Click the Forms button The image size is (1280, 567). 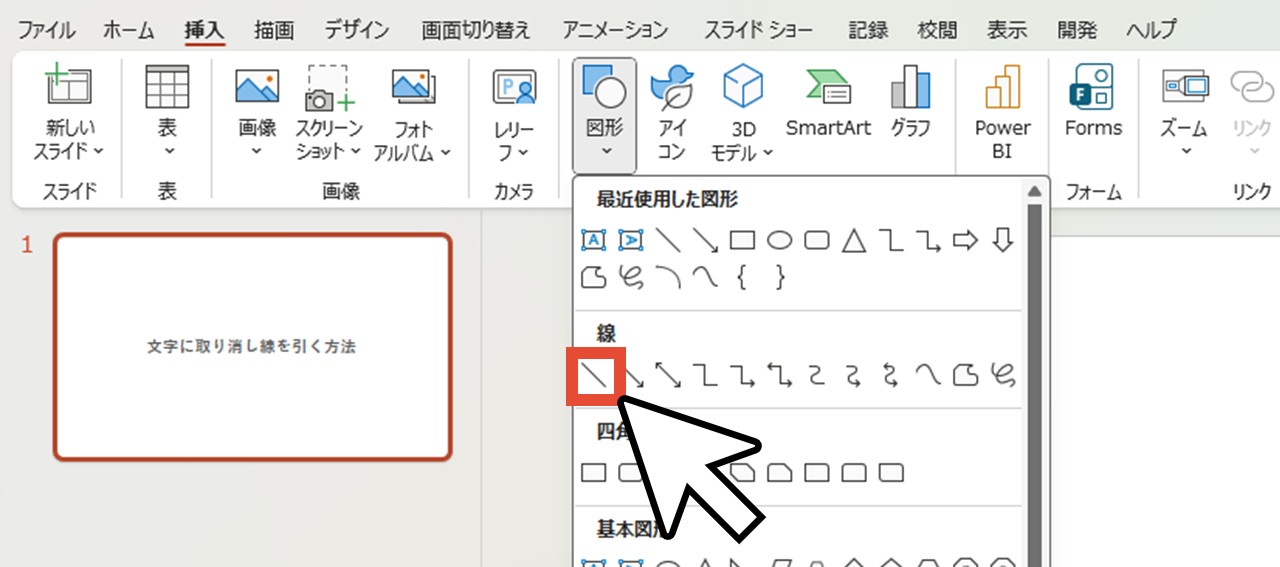1093,102
